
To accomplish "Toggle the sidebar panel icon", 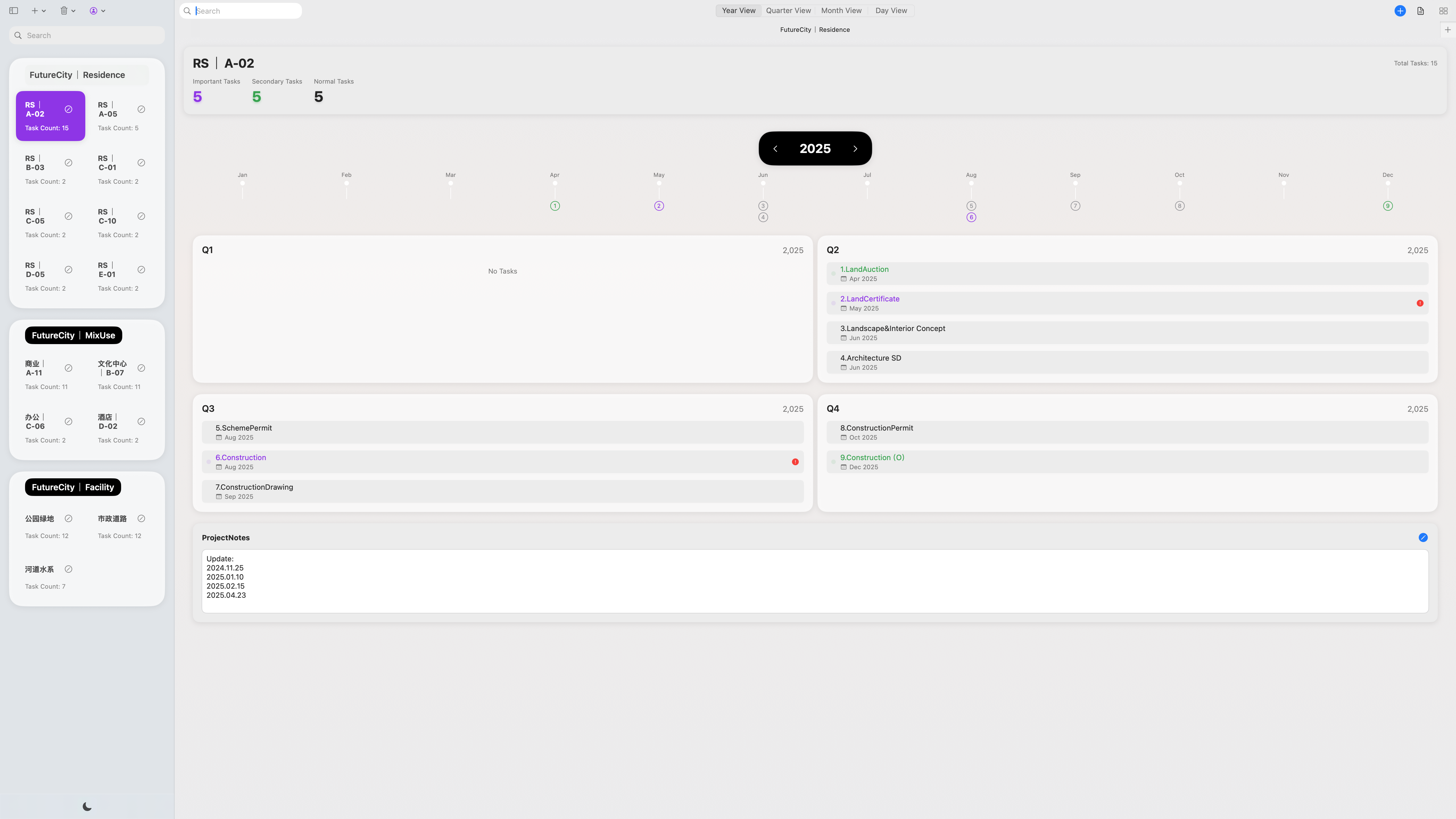I will click(x=14, y=11).
